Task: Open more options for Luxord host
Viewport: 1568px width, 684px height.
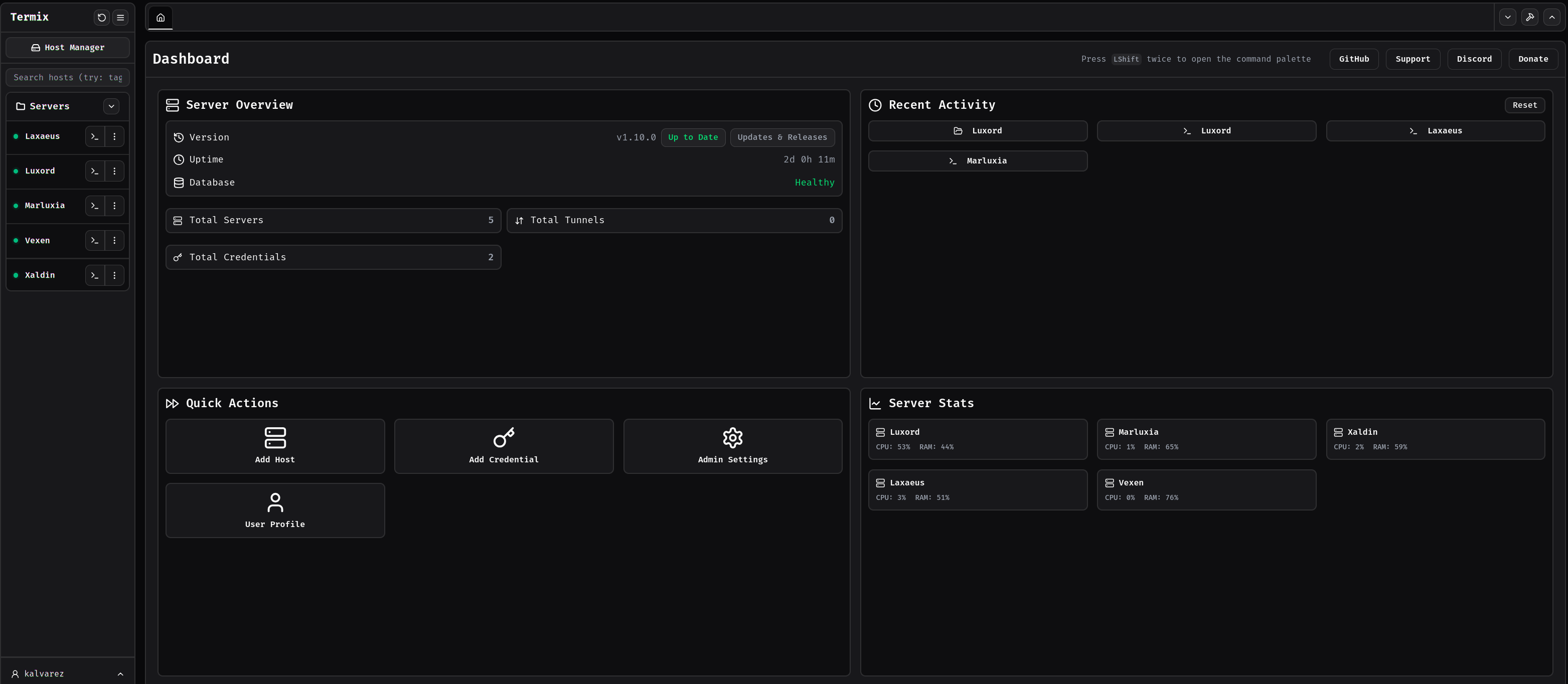Action: pos(114,171)
